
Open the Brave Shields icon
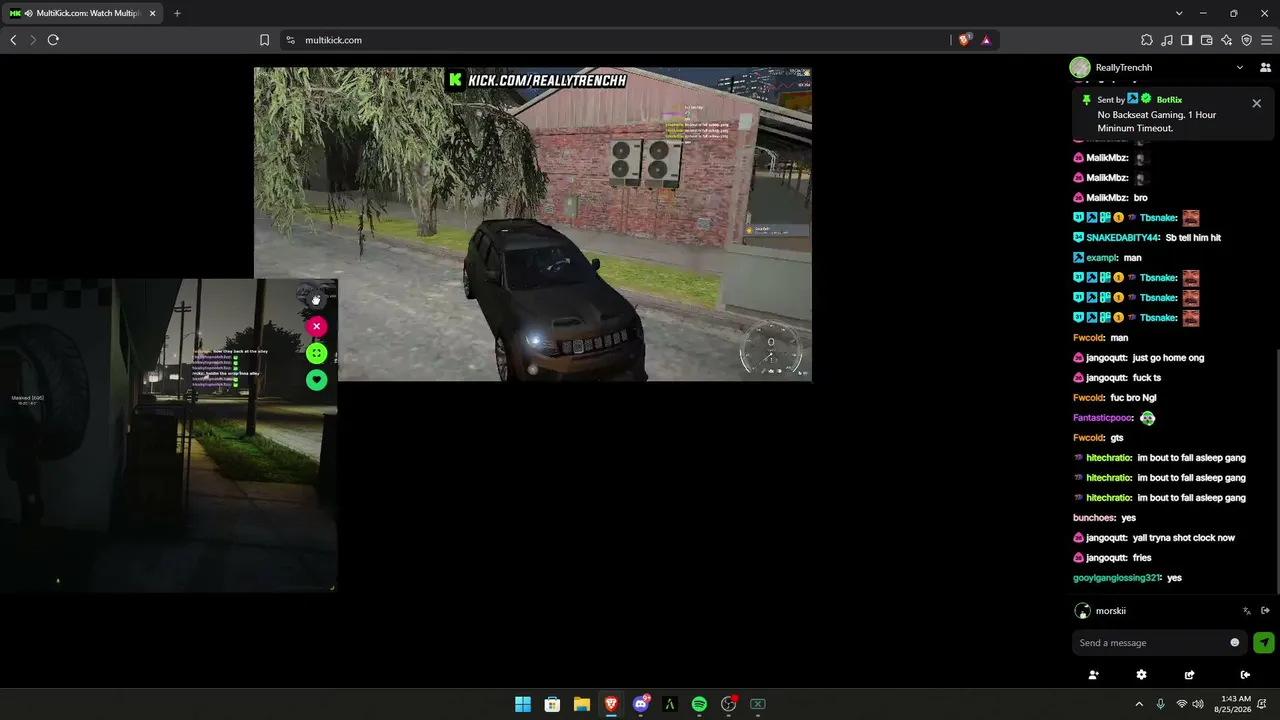[965, 40]
